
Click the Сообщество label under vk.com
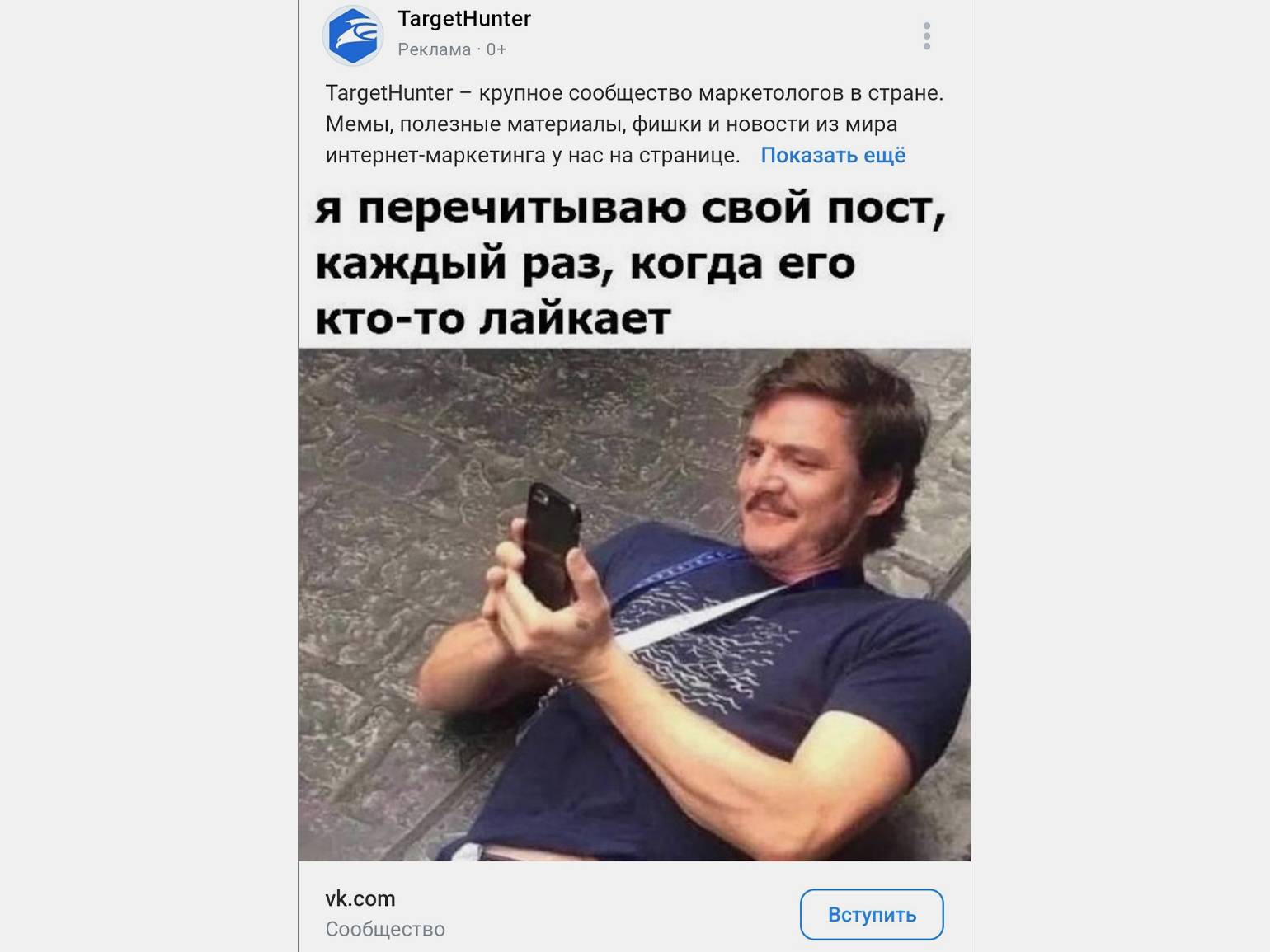[385, 929]
